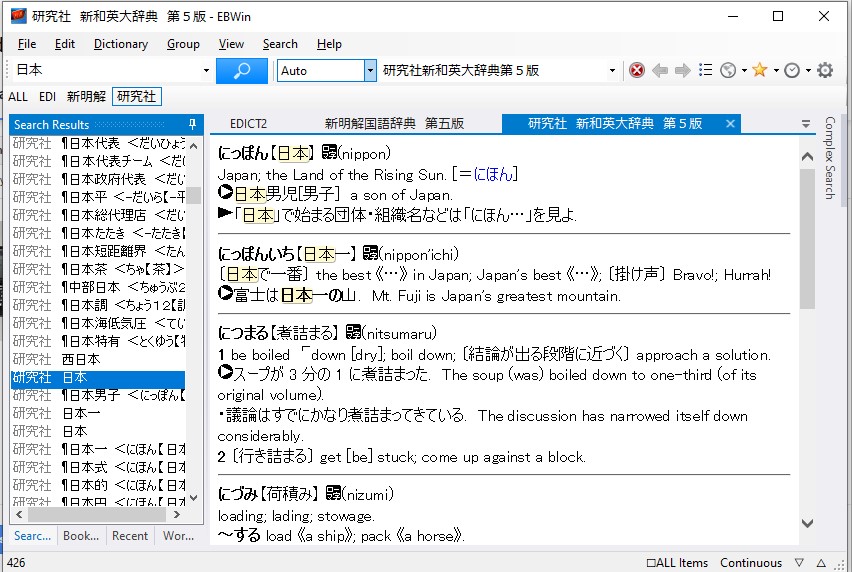
Task: Switch to the Bookmark bottom tab
Action: (81, 536)
